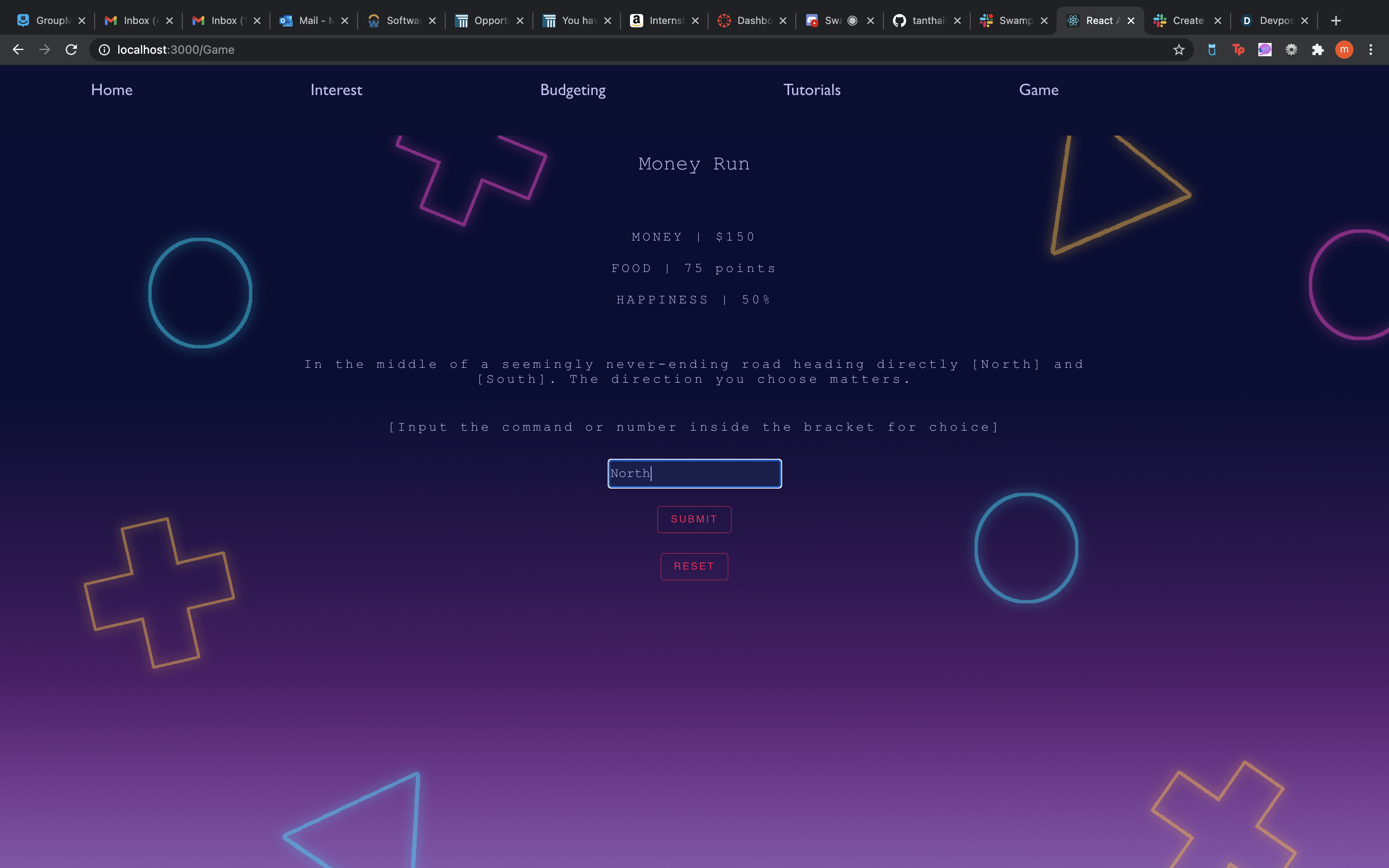
Task: Bookmark page with star icon
Action: point(1178,50)
